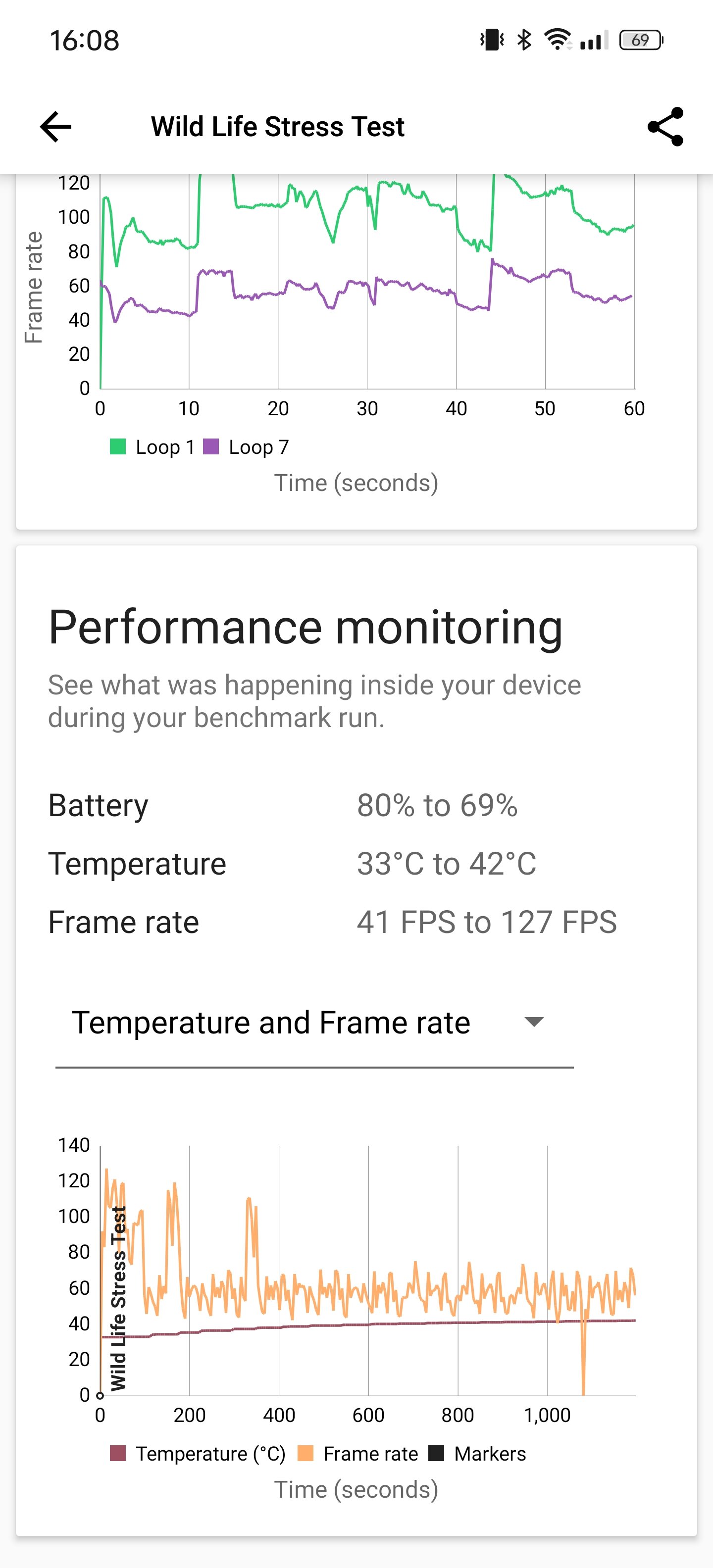Viewport: 713px width, 1568px height.
Task: Toggle the Frame rate orange legend series
Action: tap(357, 1454)
